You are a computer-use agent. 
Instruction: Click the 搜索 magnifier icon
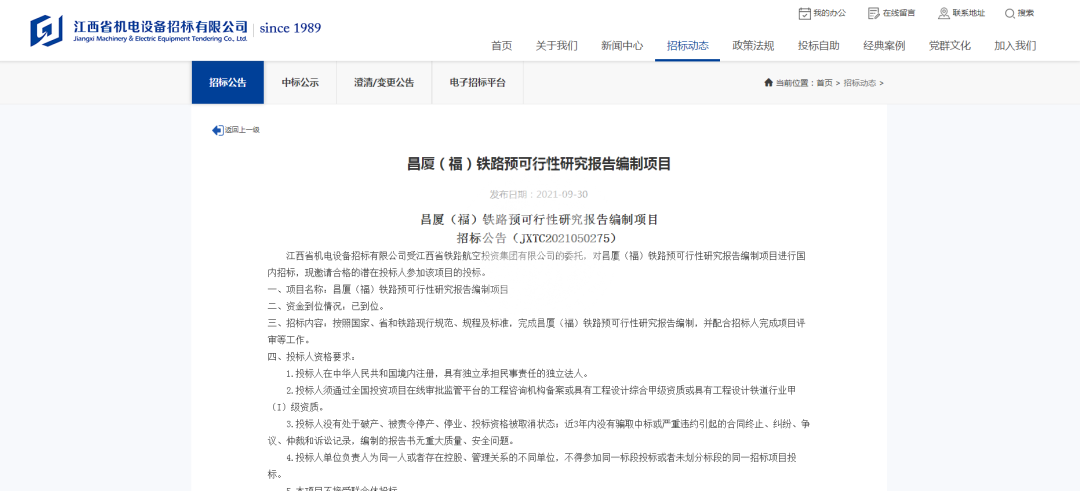[x=1009, y=13]
